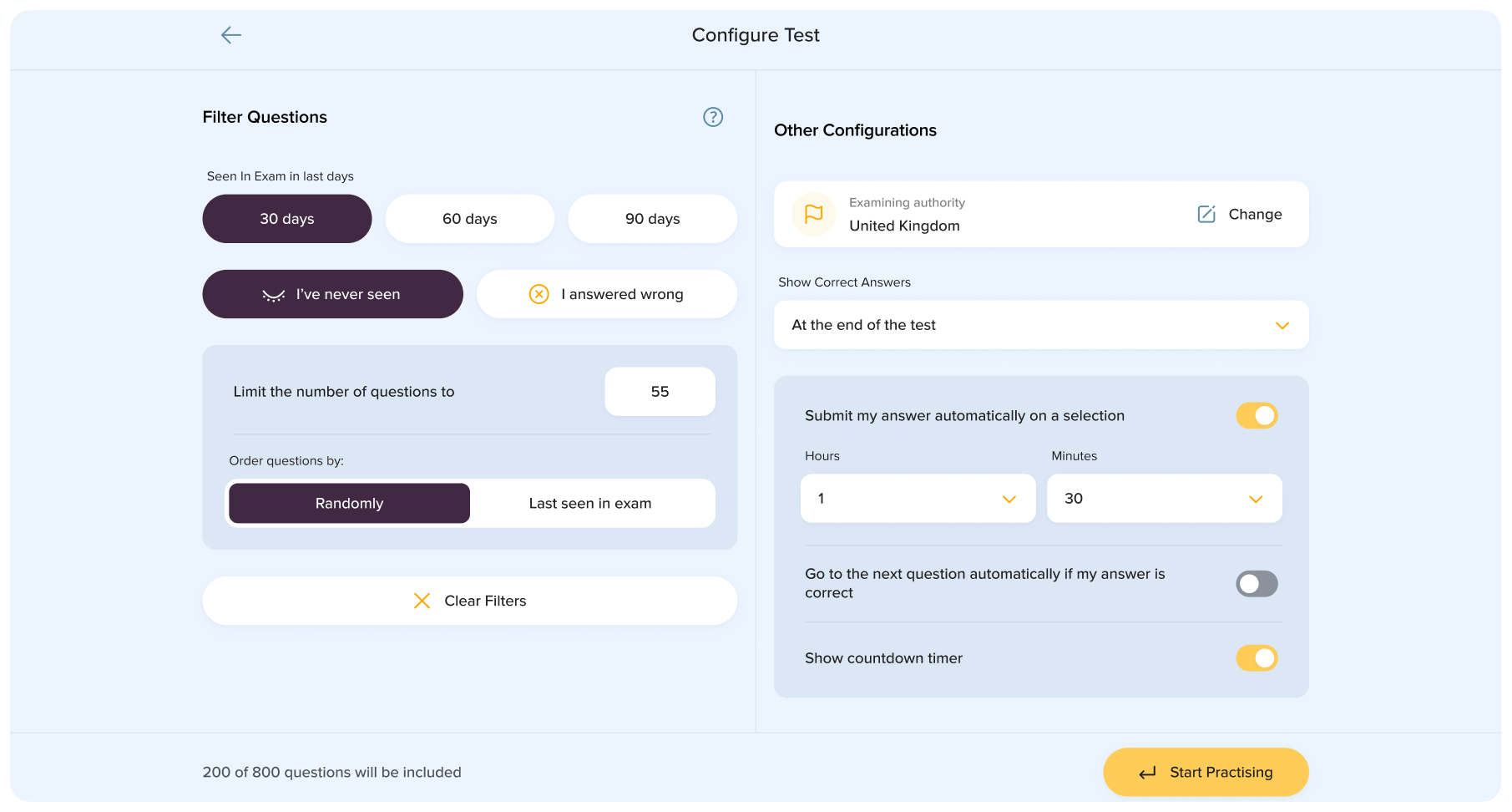The width and height of the screenshot is (1512, 812).
Task: Turn off the Show countdown timer switch
Action: click(x=1257, y=658)
